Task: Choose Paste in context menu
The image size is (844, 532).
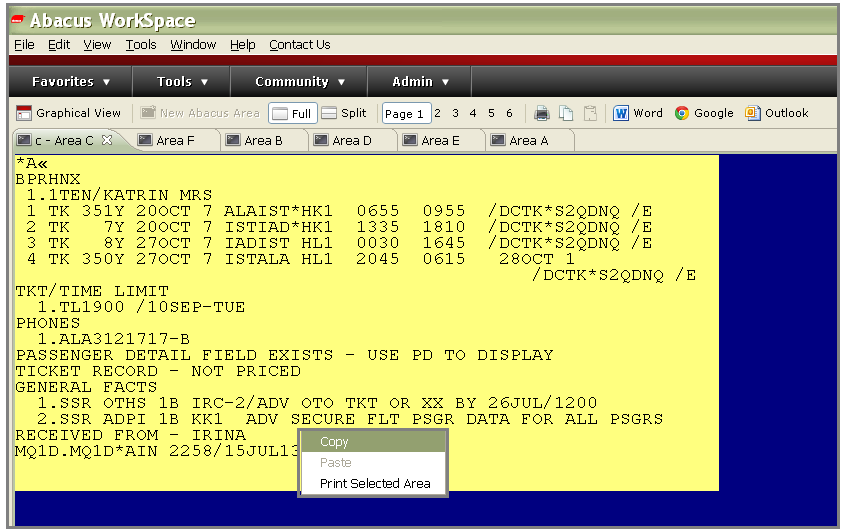Action: (374, 463)
